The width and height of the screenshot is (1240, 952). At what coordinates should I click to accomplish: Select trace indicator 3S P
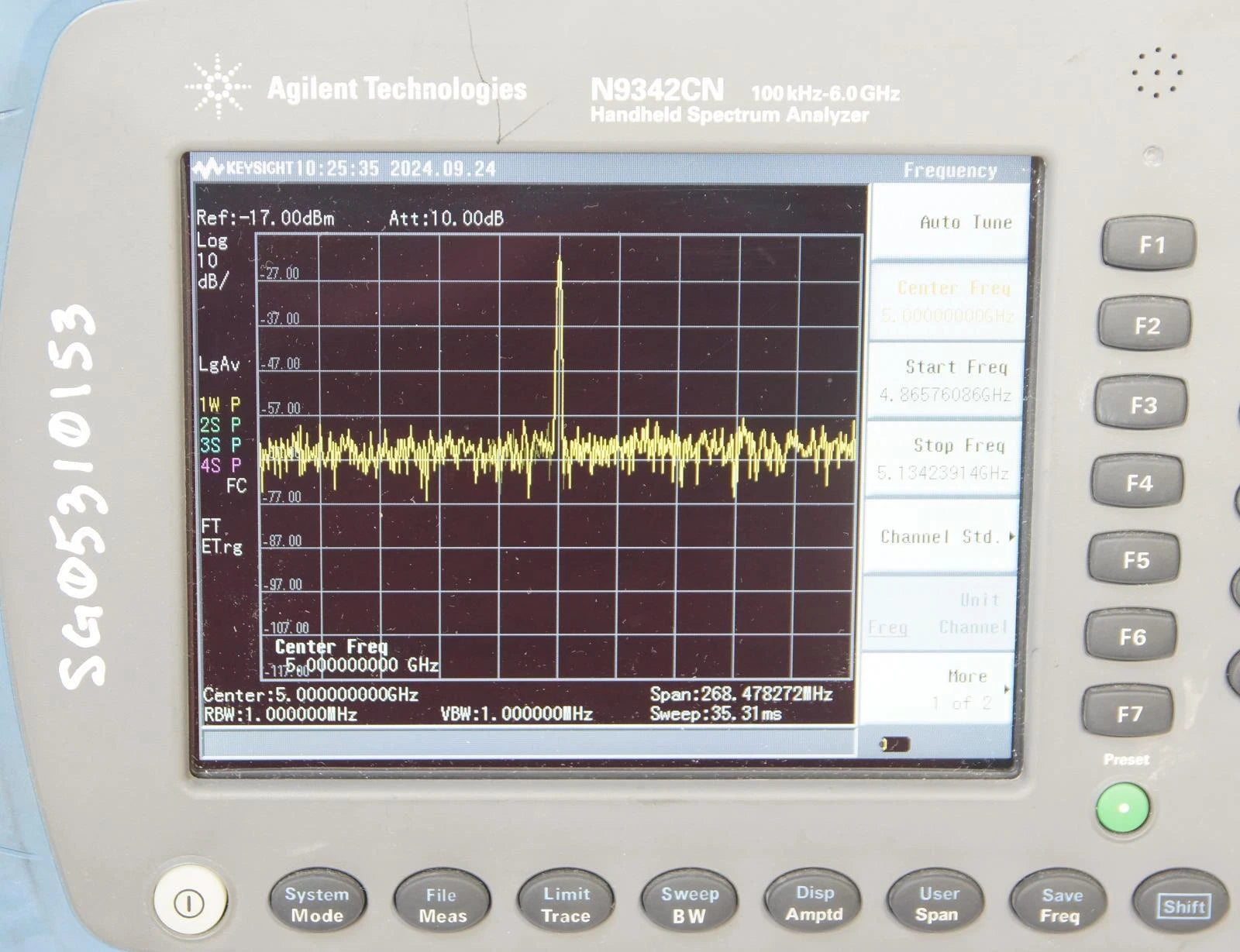tap(220, 445)
